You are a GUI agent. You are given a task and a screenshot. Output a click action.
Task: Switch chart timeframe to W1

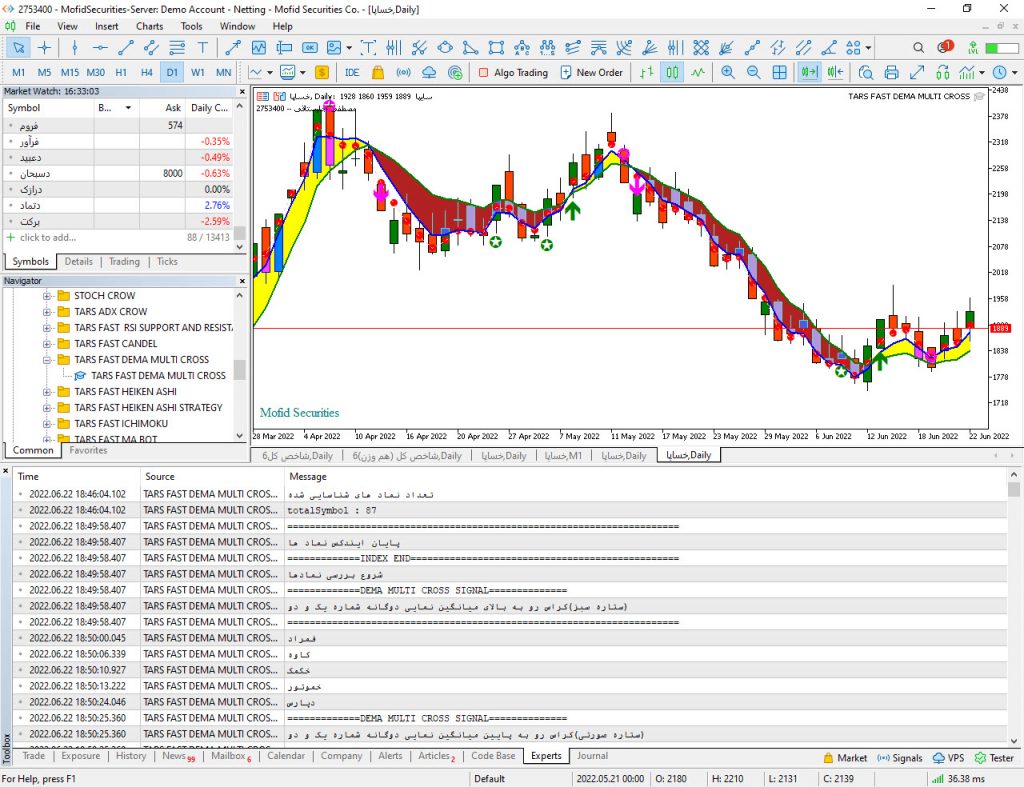(x=198, y=72)
